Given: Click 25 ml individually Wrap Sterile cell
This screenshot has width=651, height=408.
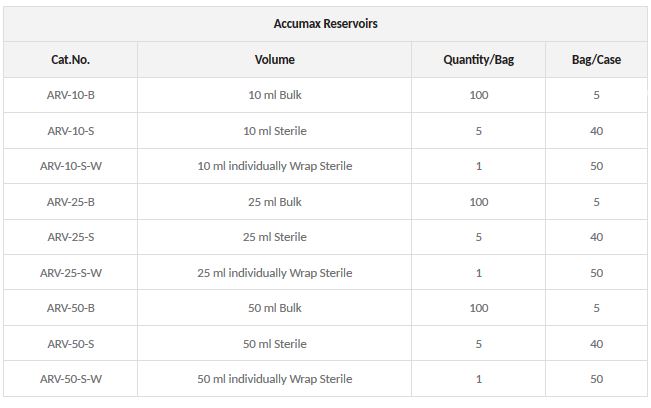Looking at the screenshot, I should 275,273.
